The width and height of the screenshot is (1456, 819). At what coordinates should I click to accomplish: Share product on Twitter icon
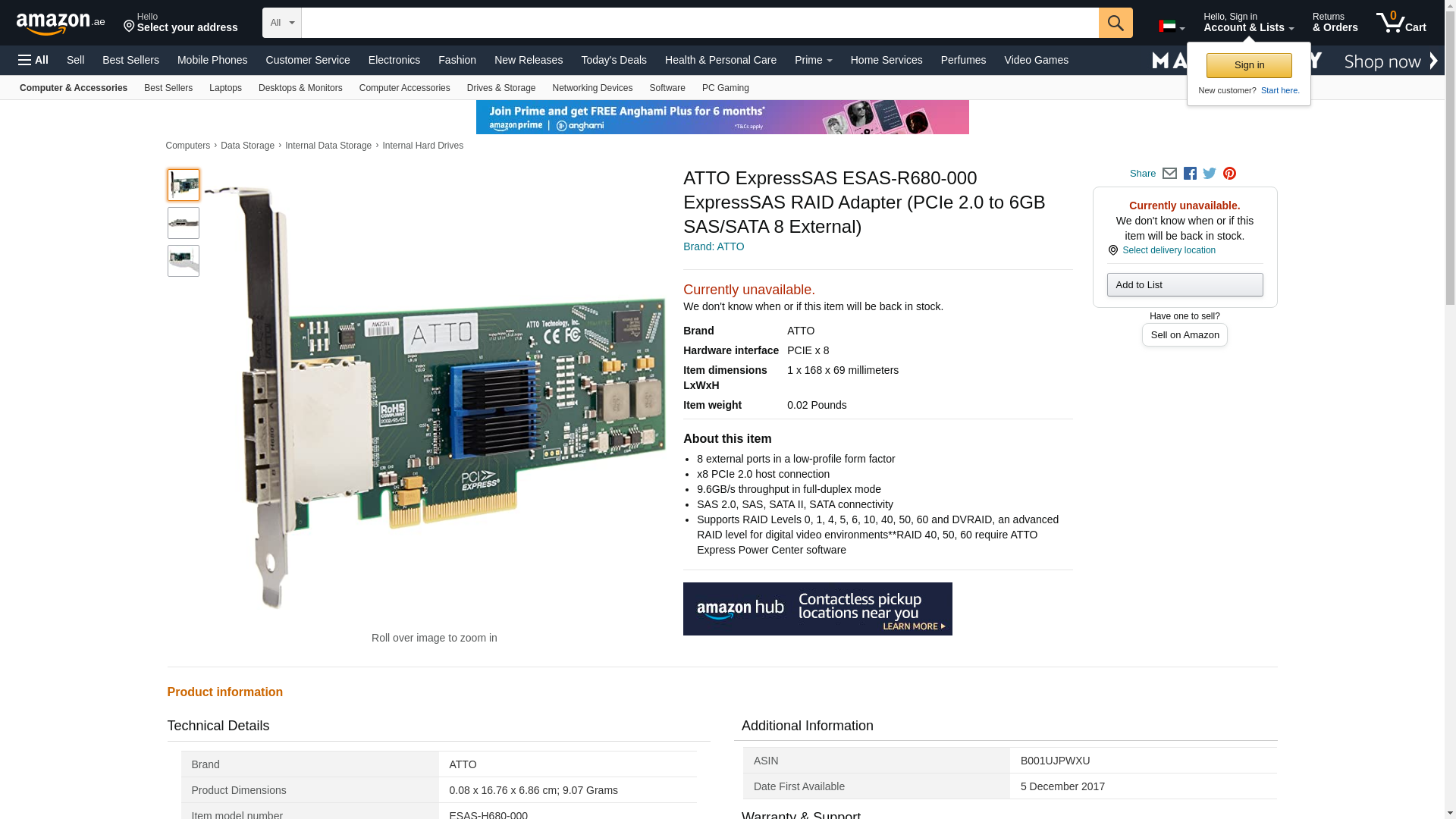[1210, 174]
